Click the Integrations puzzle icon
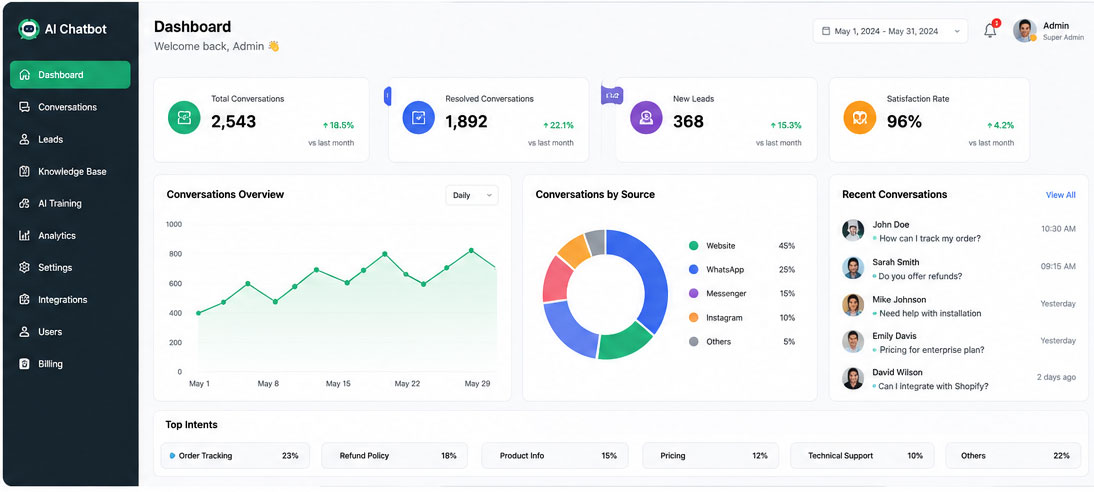This screenshot has width=1094, height=492. point(24,299)
